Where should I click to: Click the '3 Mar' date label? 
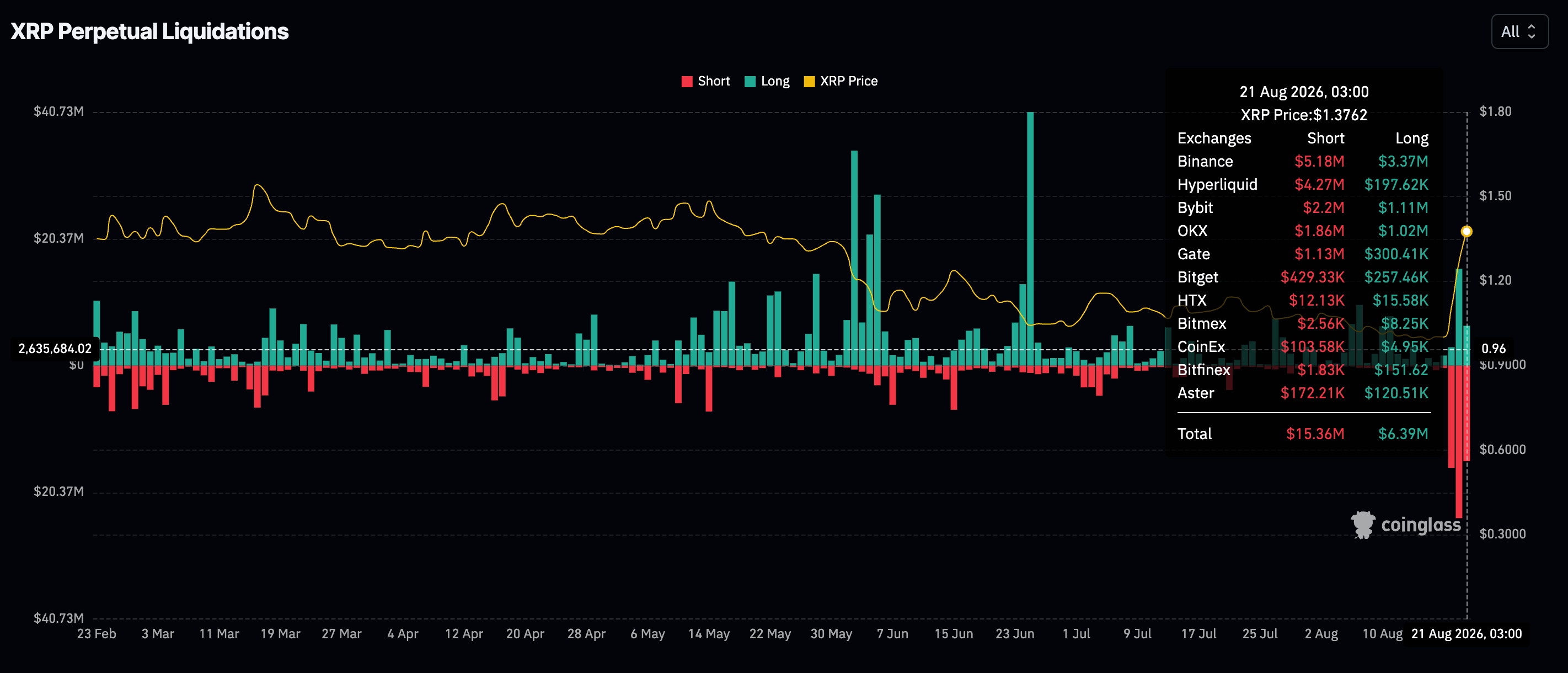pos(158,634)
